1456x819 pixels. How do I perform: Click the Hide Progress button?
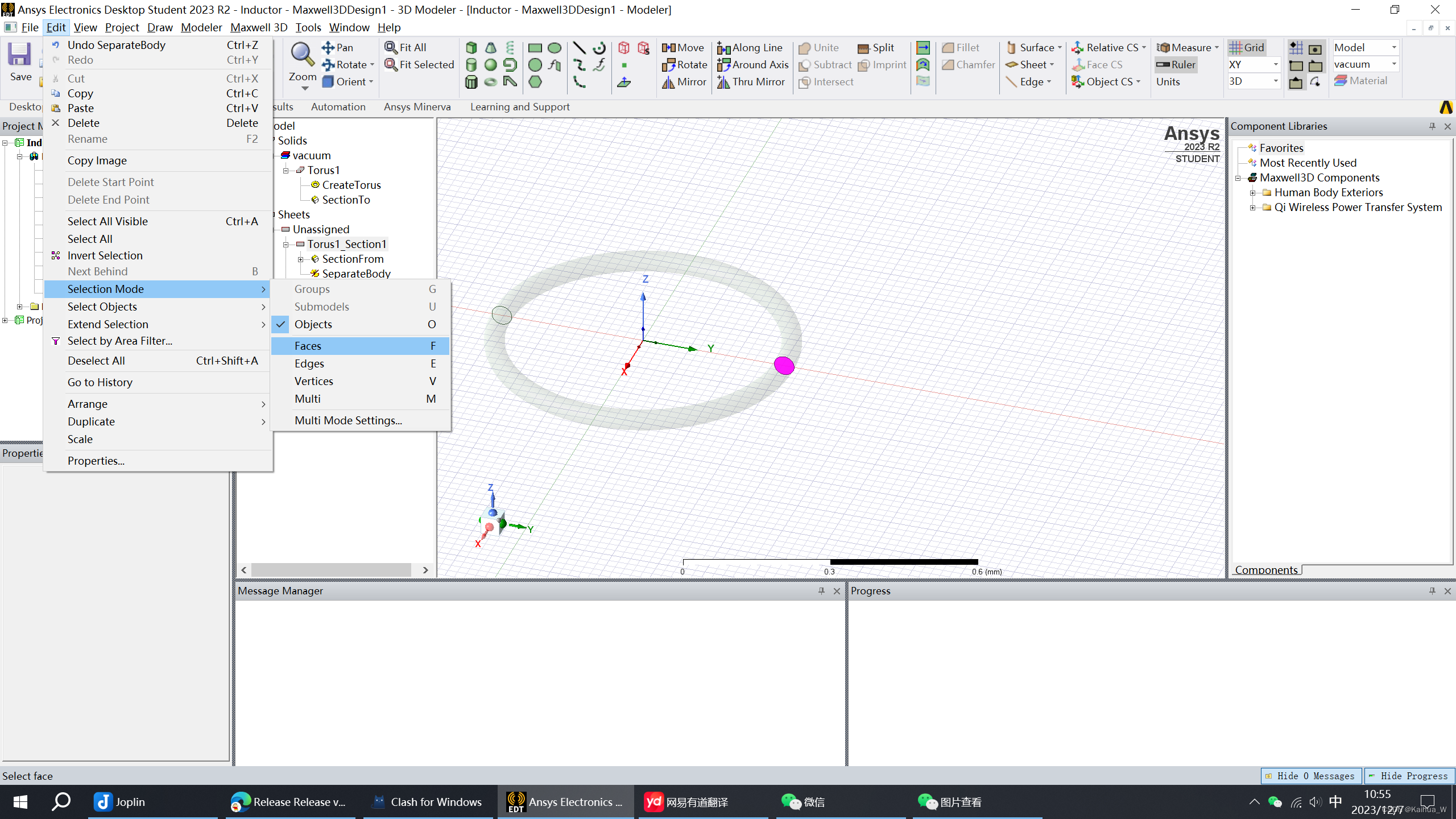1409,776
